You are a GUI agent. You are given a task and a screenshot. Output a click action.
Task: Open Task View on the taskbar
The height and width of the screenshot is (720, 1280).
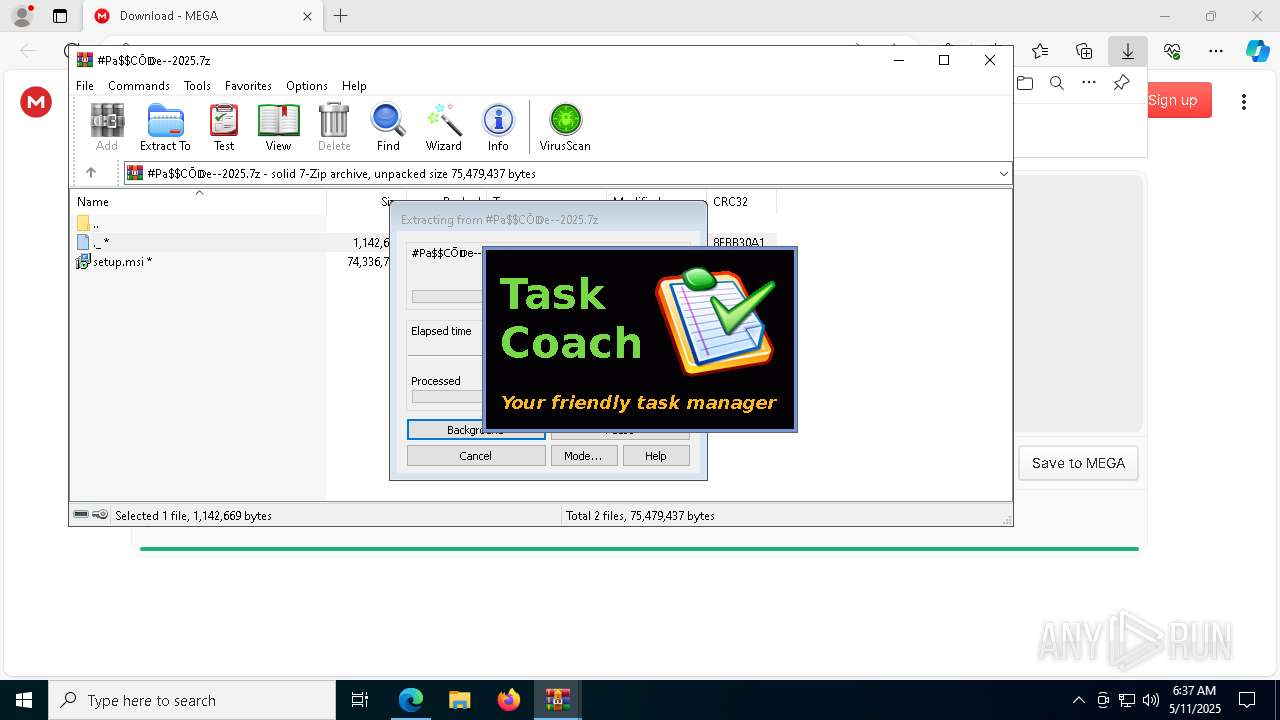pos(360,700)
